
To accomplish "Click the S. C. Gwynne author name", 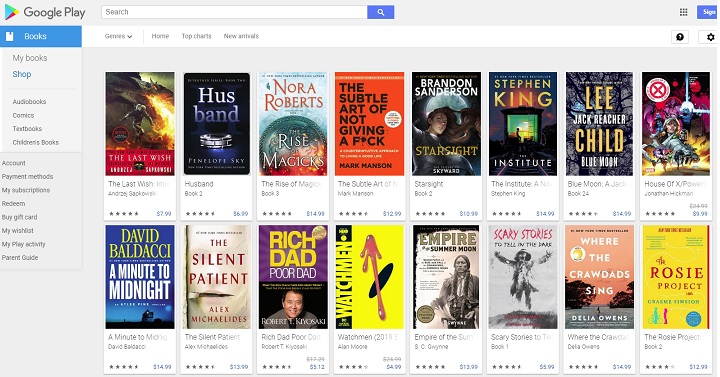I will pos(431,347).
